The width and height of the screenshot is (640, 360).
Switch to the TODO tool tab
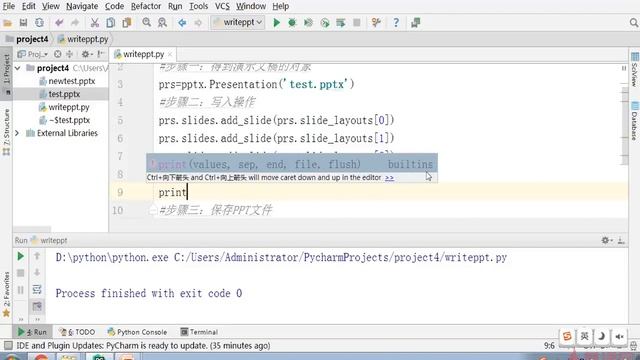[x=77, y=332]
